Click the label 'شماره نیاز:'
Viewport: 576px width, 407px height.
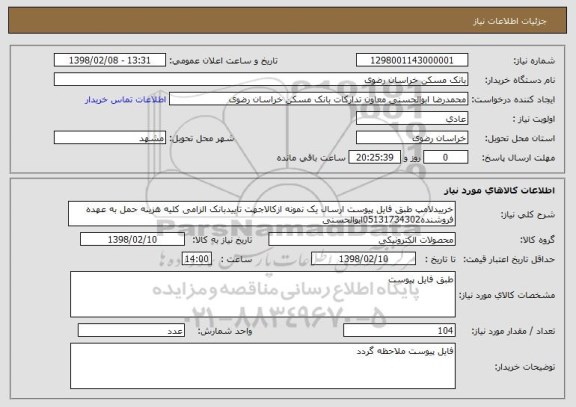(x=534, y=61)
